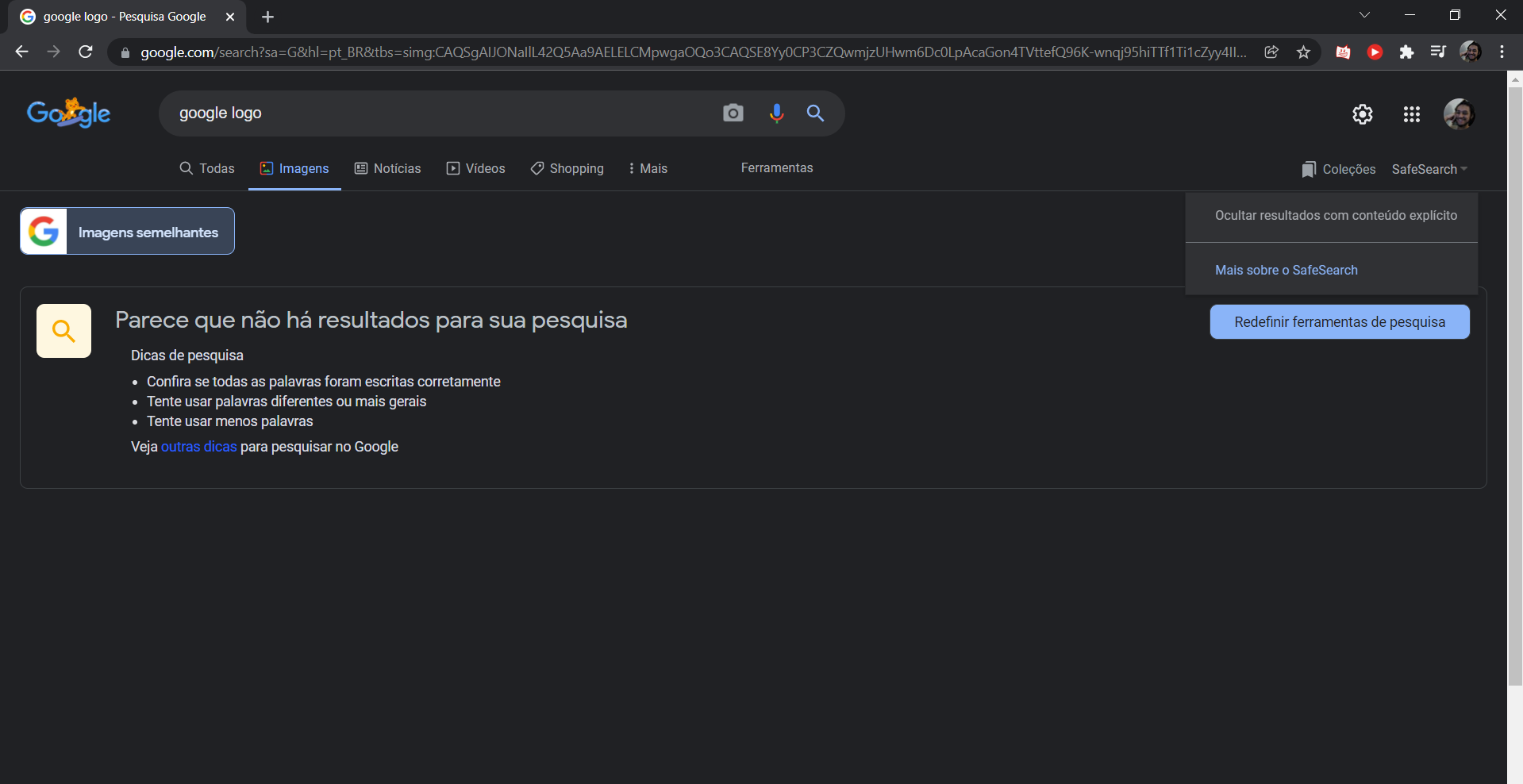Expand the SafeSearch dropdown

[x=1429, y=169]
